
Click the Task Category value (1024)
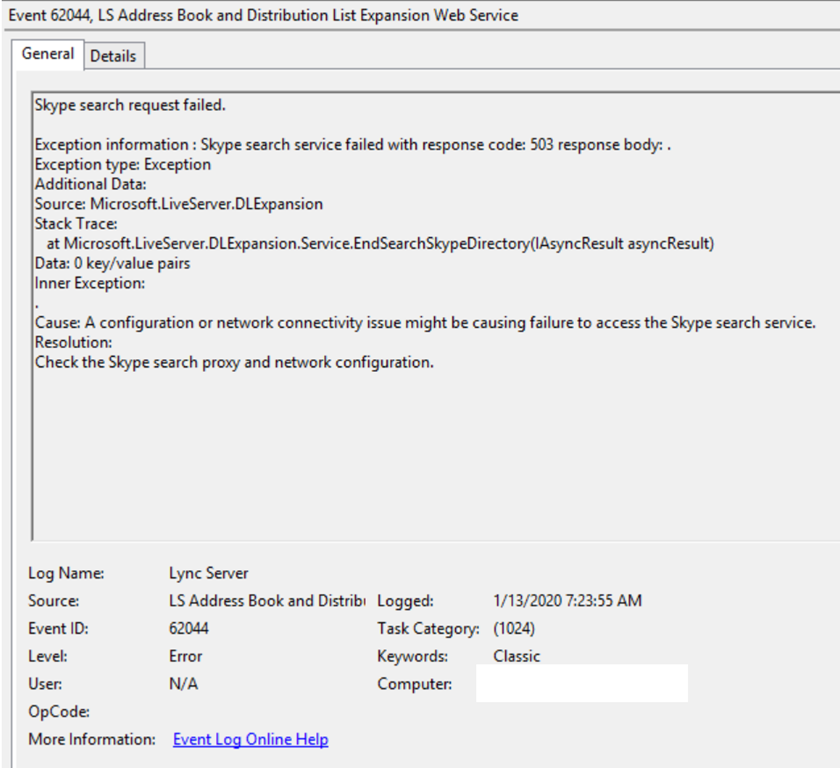(514, 629)
